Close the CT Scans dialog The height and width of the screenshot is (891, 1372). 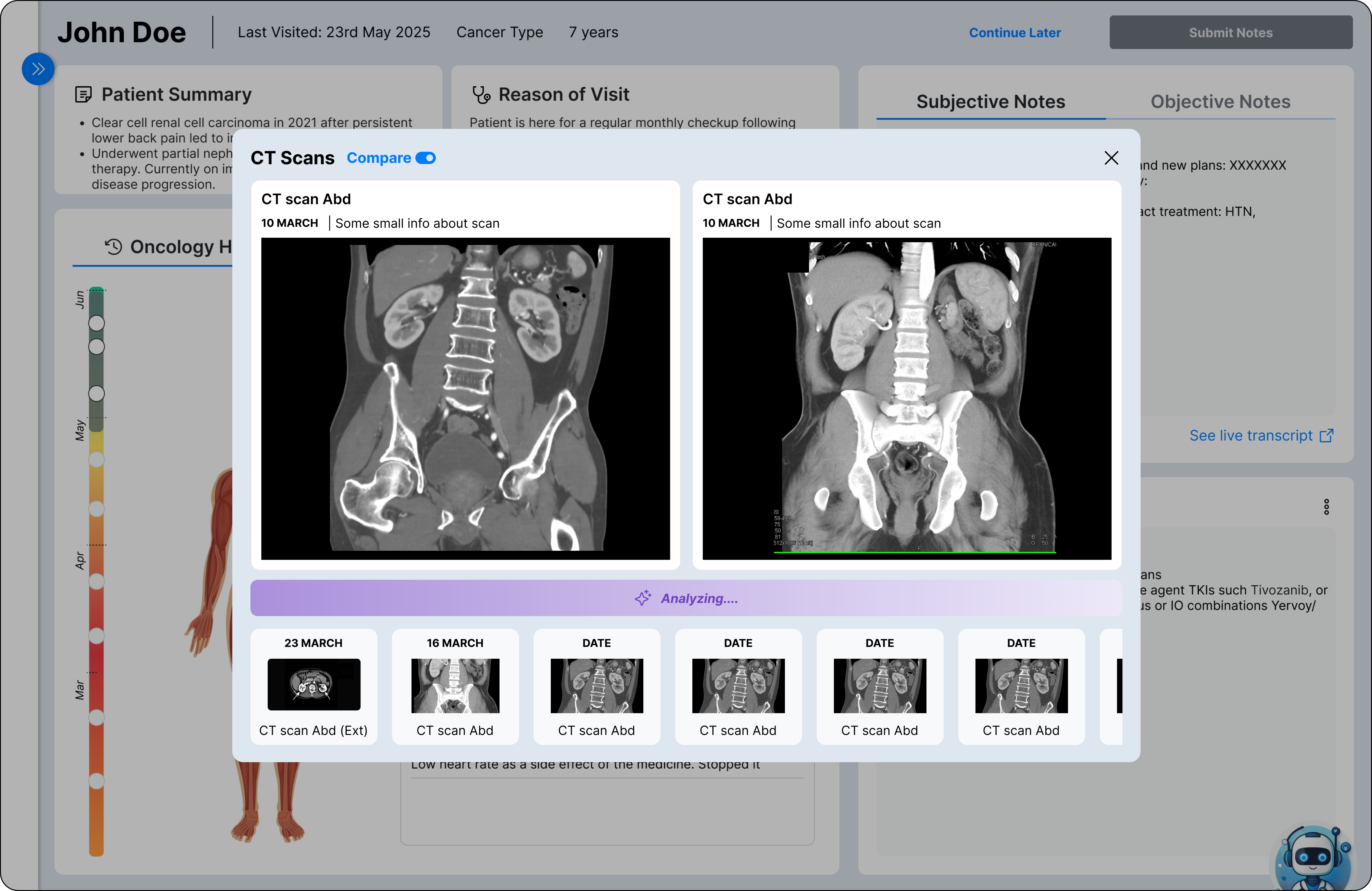tap(1111, 158)
